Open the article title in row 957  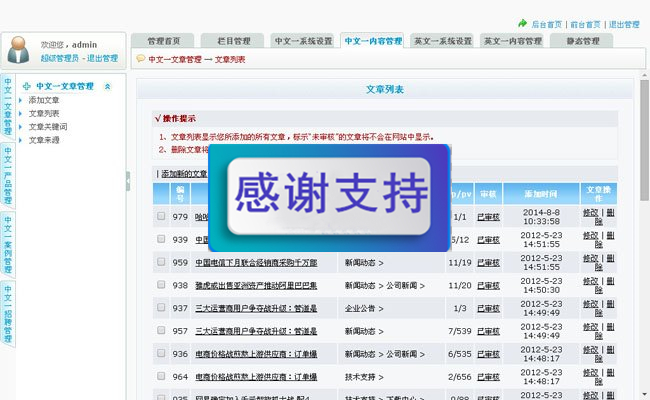tap(256, 331)
